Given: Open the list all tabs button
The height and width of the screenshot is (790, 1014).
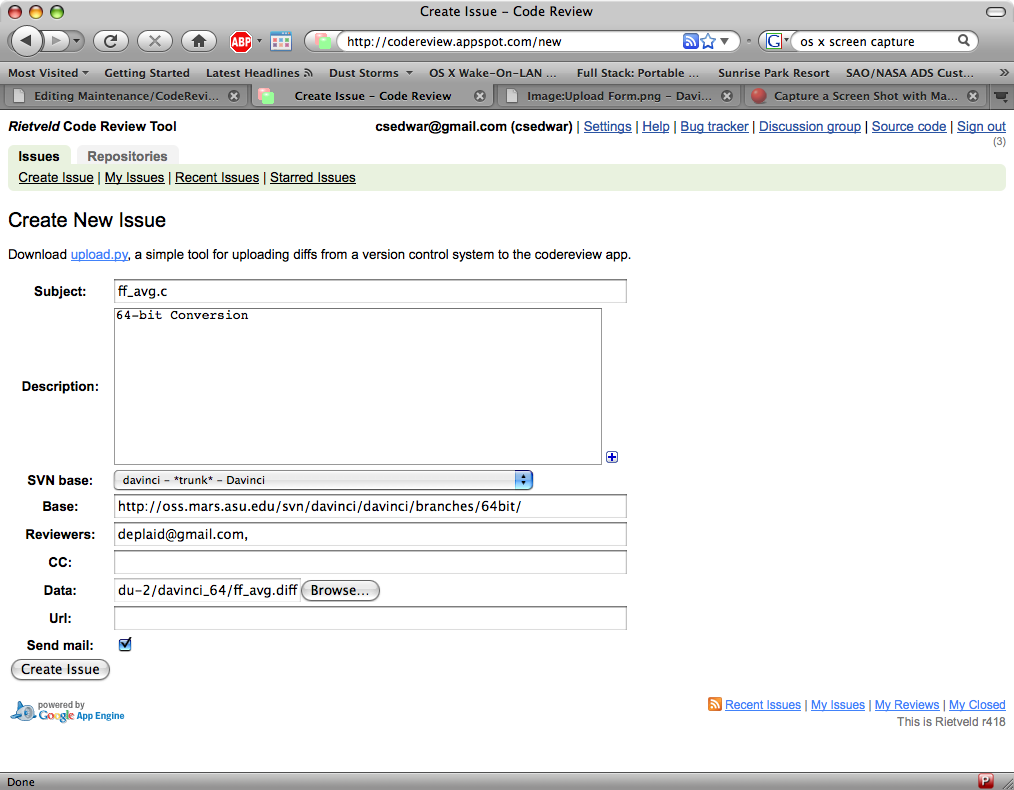Looking at the screenshot, I should click(1001, 96).
